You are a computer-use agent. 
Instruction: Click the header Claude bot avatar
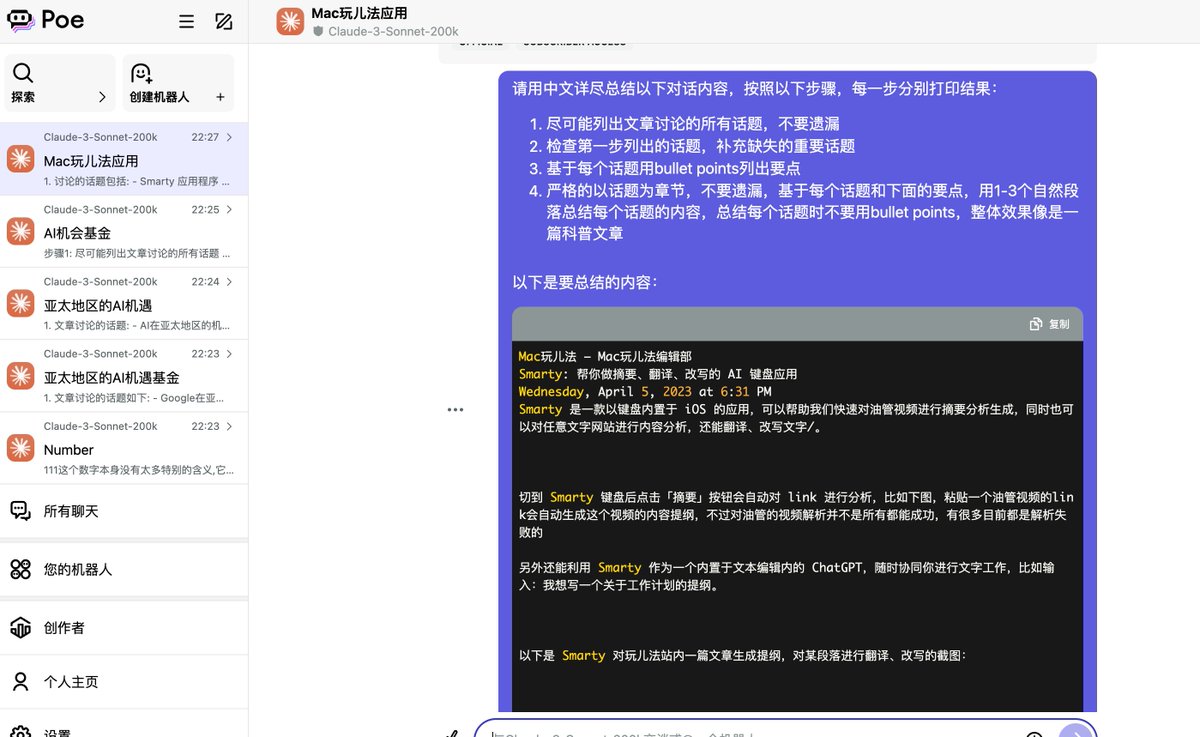point(290,22)
